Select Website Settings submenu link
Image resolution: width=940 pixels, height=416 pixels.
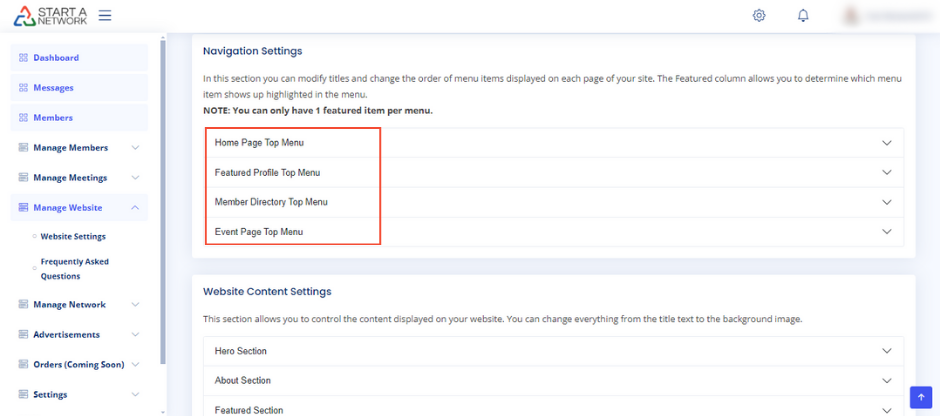point(73,237)
